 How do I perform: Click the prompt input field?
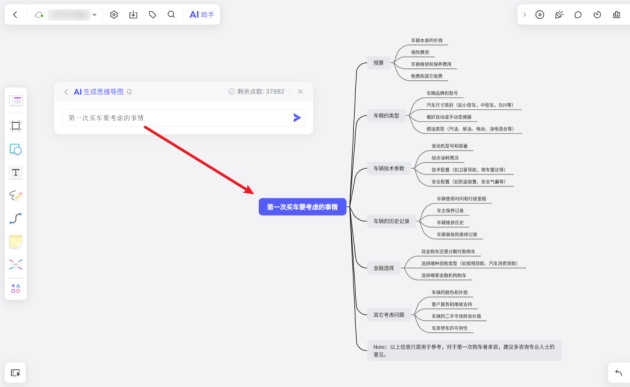tap(177, 118)
